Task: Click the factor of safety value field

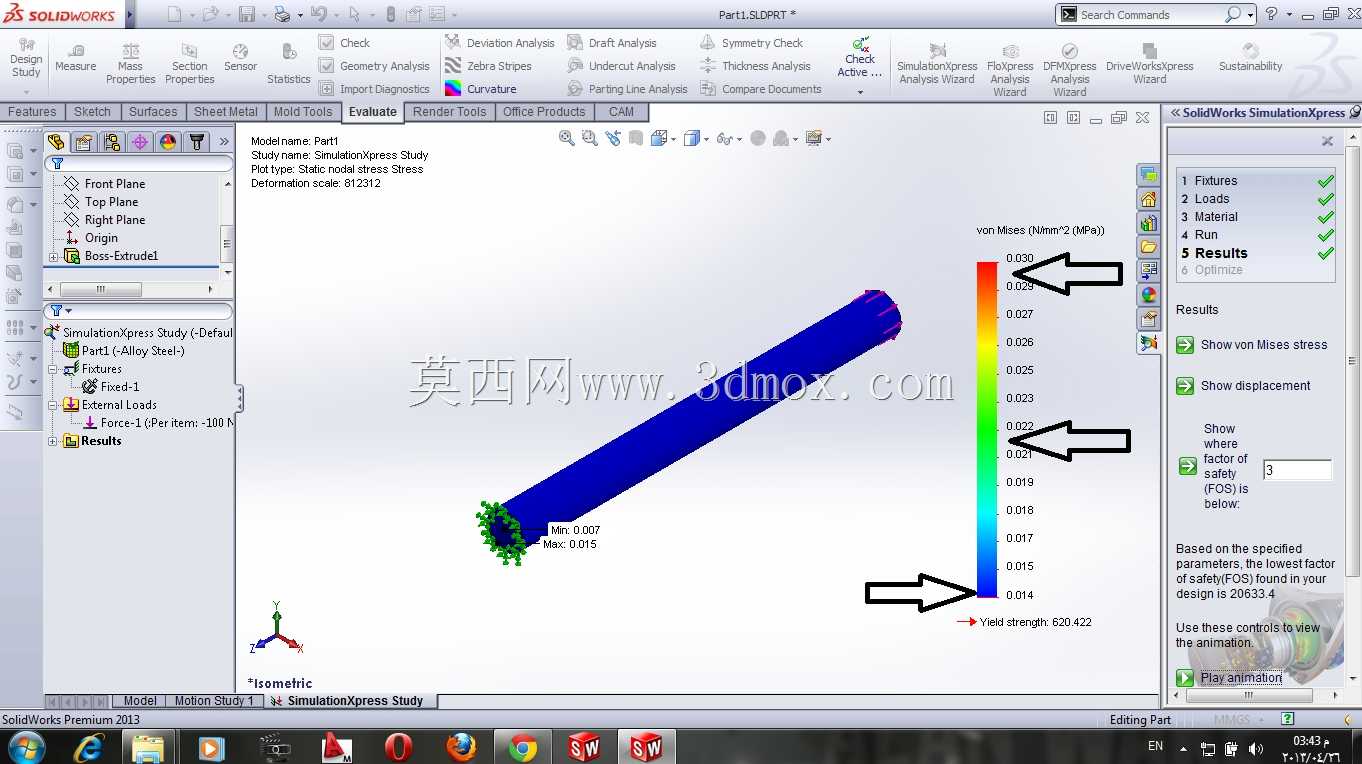Action: click(x=1297, y=470)
